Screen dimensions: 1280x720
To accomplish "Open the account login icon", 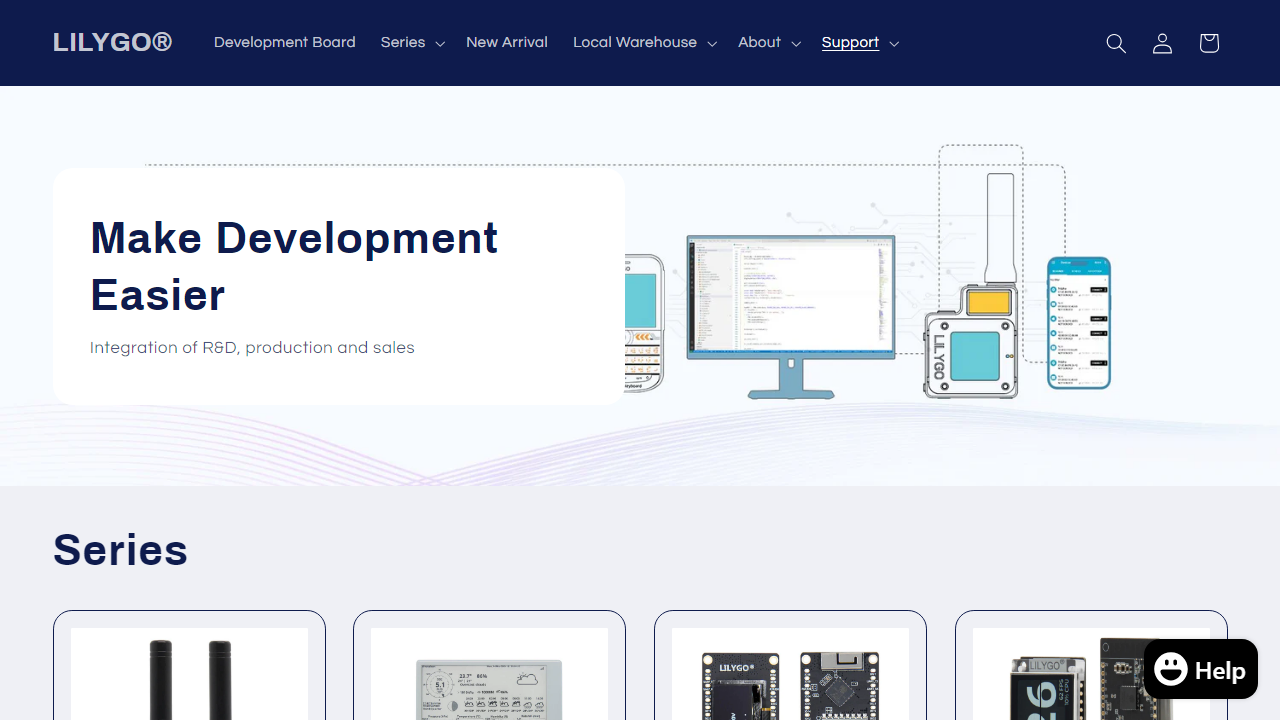I will (x=1162, y=43).
